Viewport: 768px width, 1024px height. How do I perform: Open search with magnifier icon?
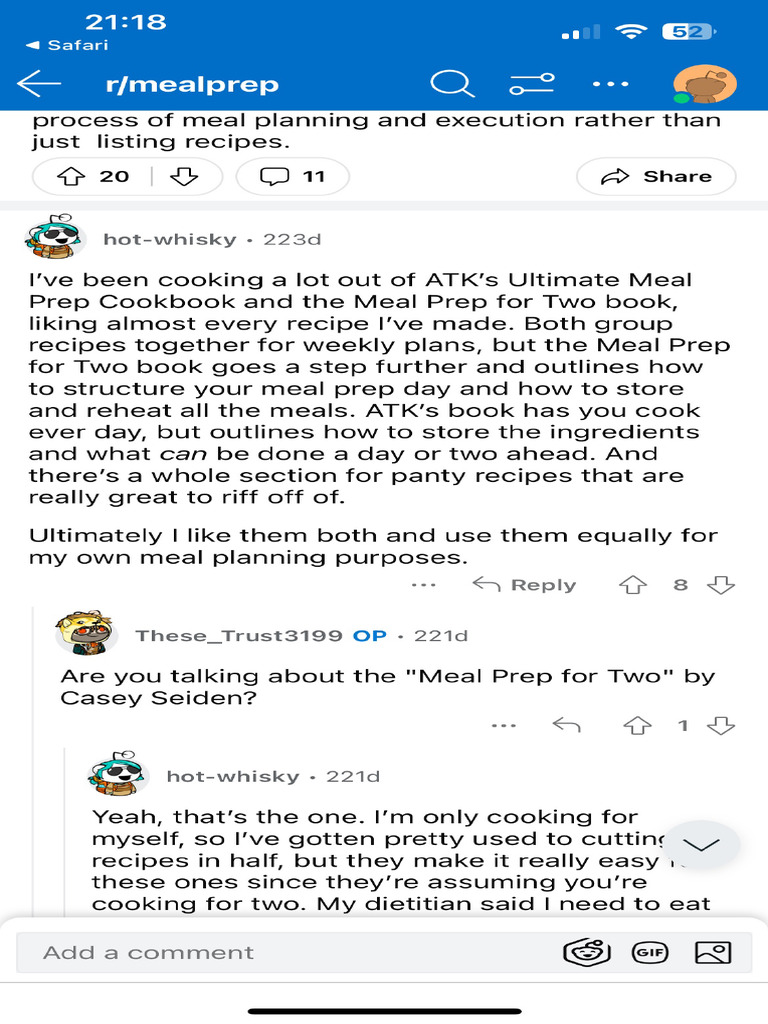tap(452, 85)
